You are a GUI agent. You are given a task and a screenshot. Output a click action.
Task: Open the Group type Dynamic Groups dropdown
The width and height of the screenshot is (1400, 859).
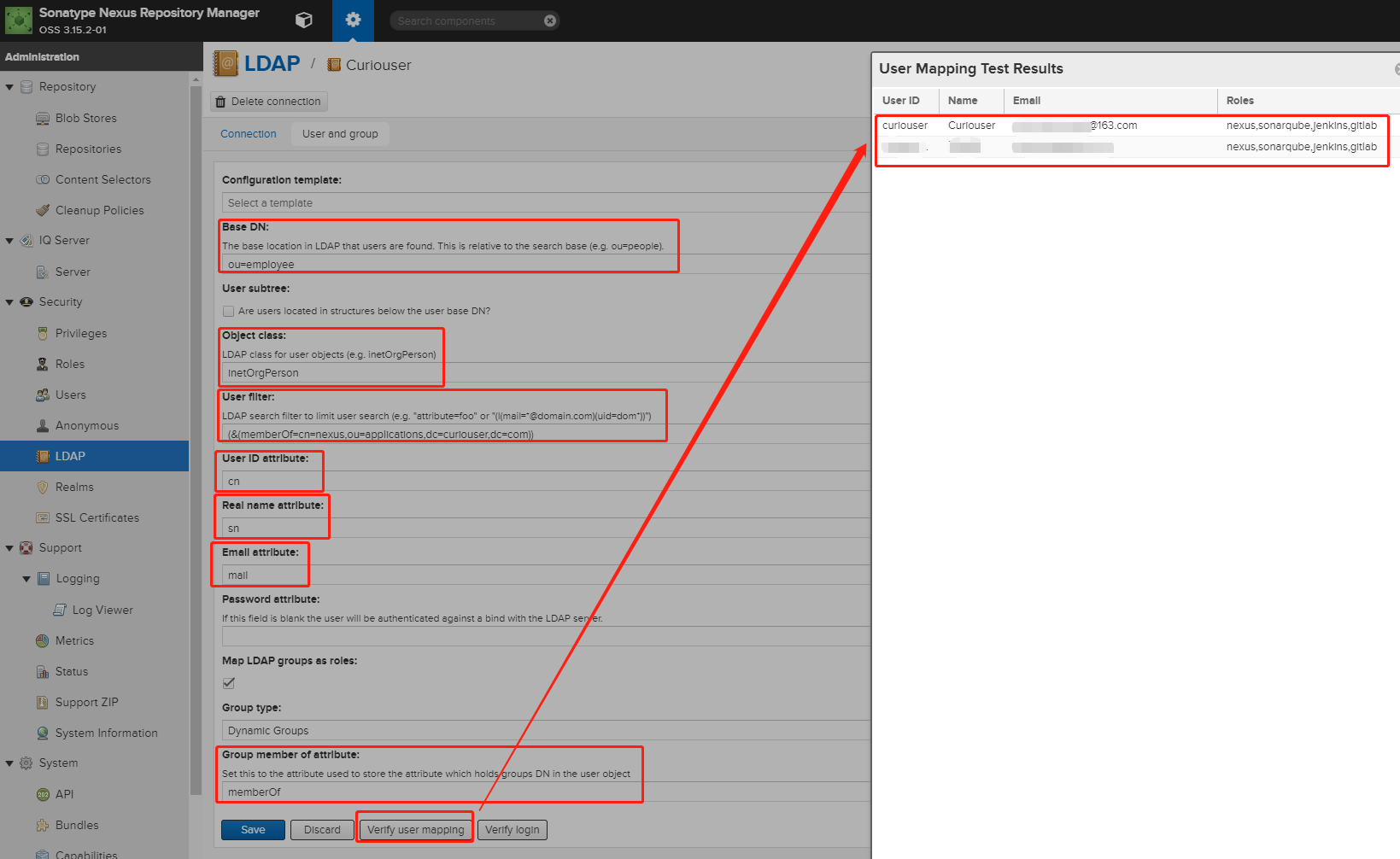click(x=546, y=730)
